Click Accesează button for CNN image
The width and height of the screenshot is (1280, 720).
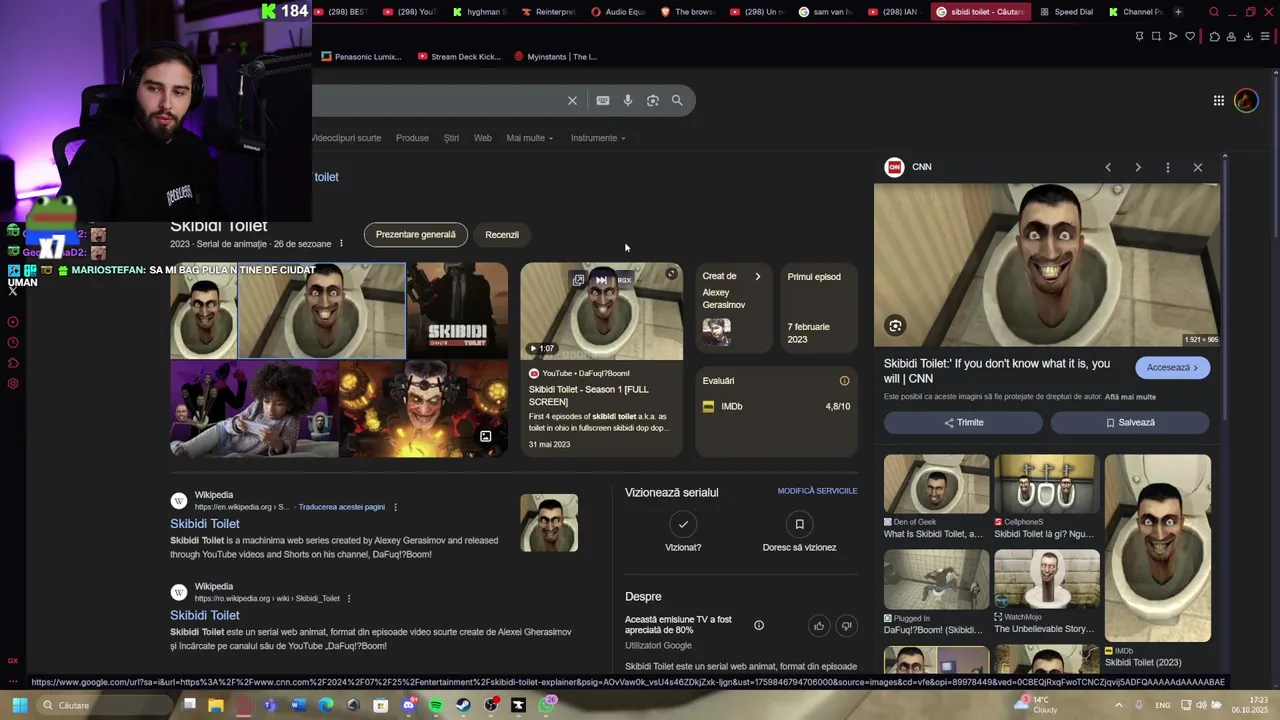1173,368
